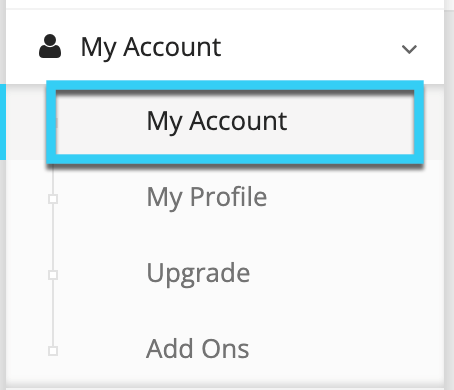Screen dimensions: 454x390
Task: Collapse the My Account section chevron
Action: [x=409, y=49]
